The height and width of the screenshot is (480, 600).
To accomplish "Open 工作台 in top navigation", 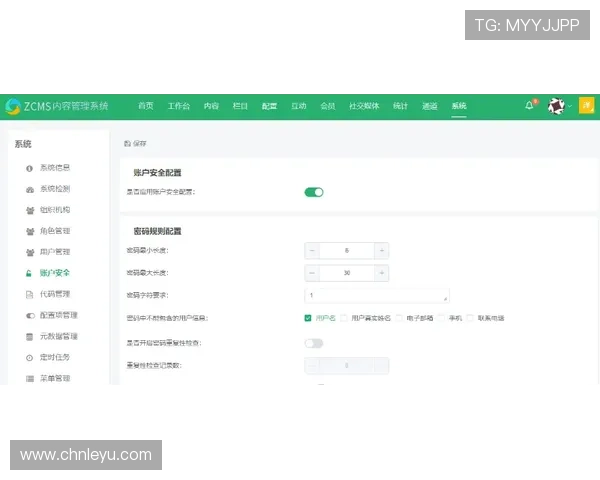I will point(179,106).
